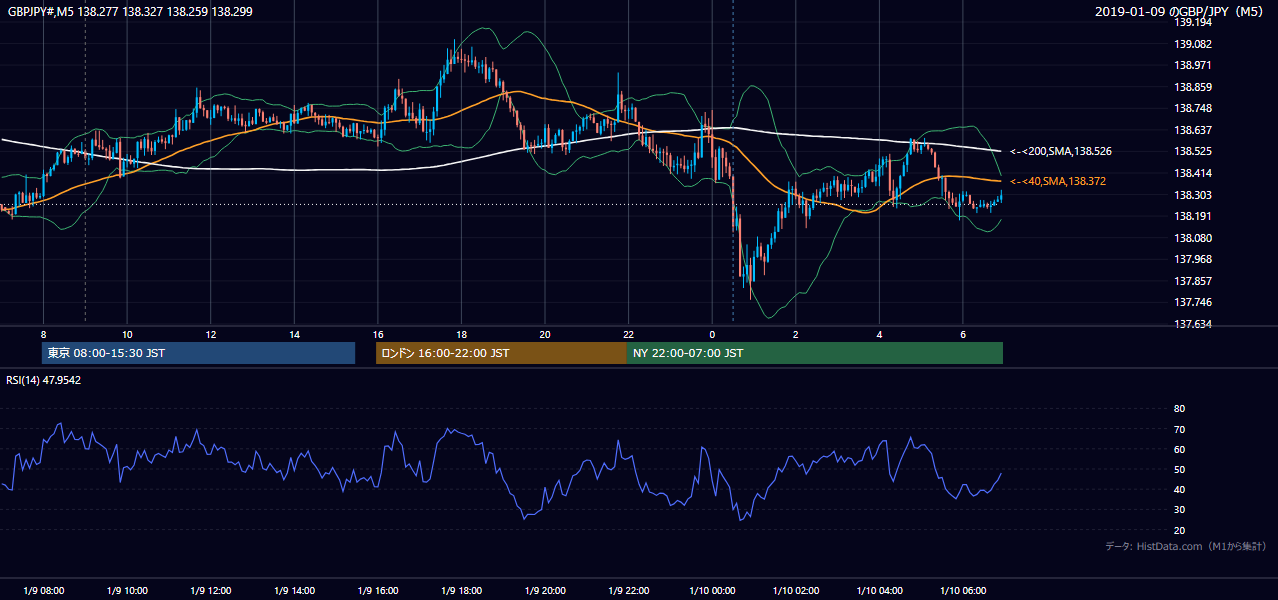Click RSI scale level 40
The width and height of the screenshot is (1278, 600).
[x=1179, y=489]
